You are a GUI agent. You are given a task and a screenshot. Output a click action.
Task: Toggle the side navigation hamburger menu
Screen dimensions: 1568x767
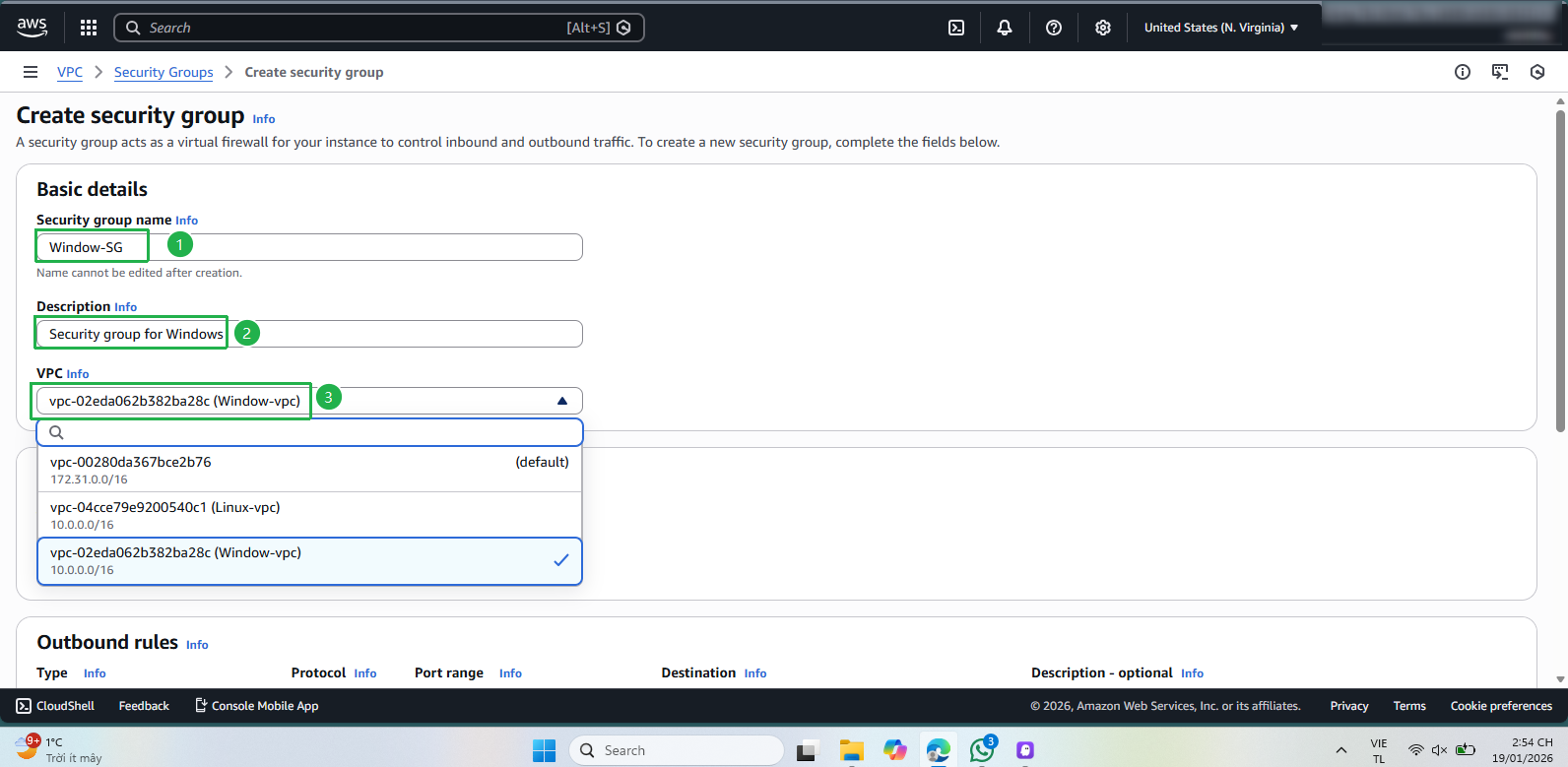point(31,72)
